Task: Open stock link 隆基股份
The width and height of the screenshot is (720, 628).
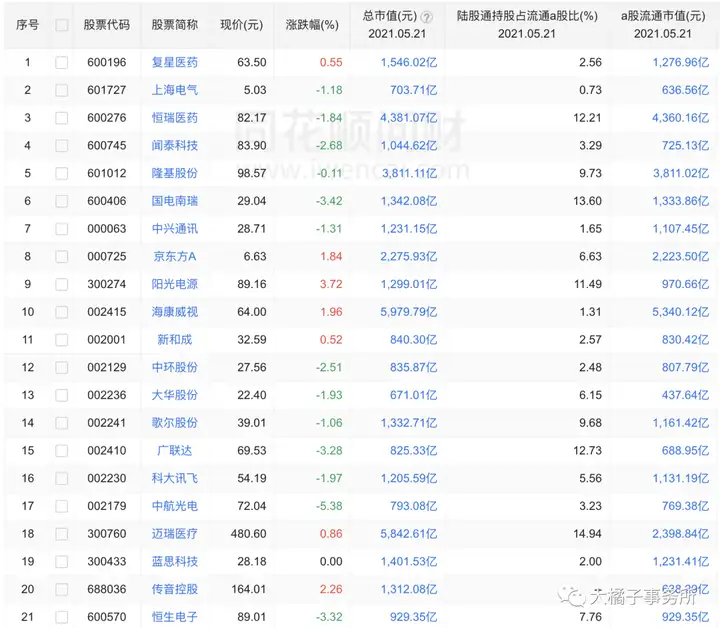Action: pyautogui.click(x=174, y=173)
